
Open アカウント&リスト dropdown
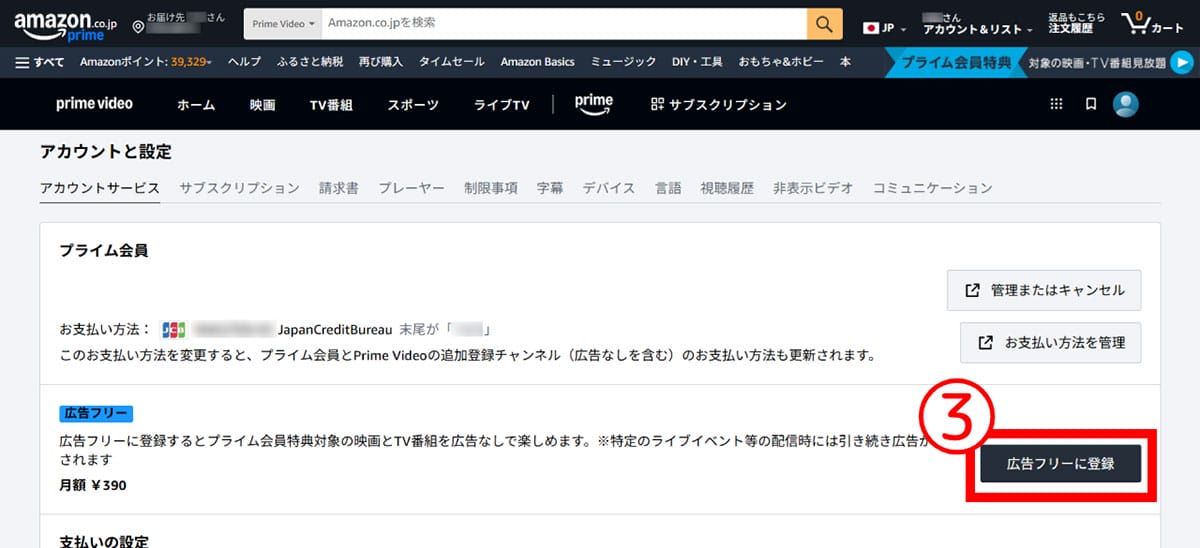tap(977, 24)
